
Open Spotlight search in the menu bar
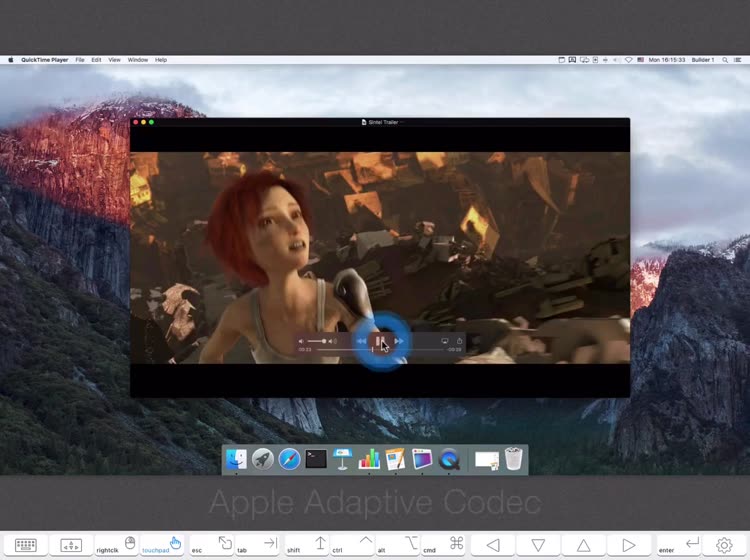pos(725,60)
